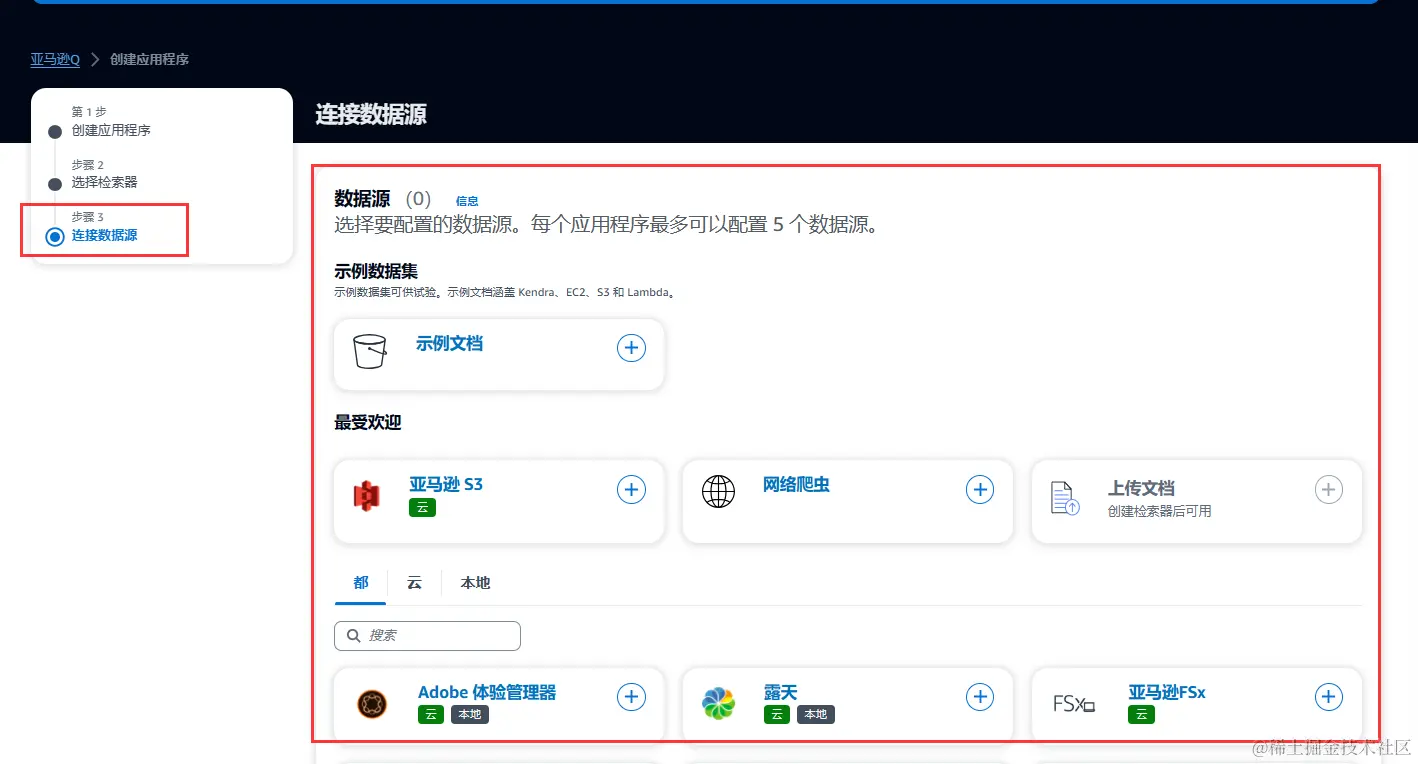Open the Adobe 体验管理器 title link

pos(487,692)
